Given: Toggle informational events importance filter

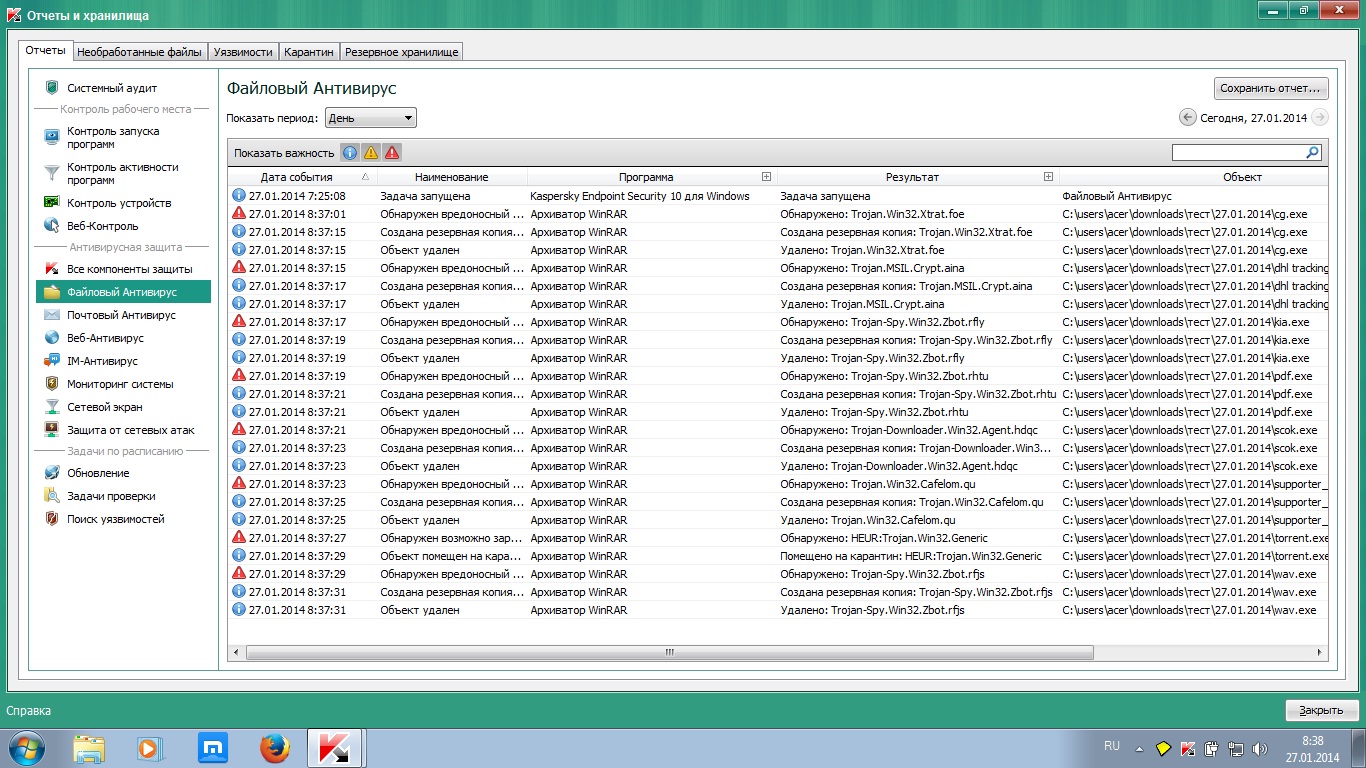Looking at the screenshot, I should coord(350,153).
